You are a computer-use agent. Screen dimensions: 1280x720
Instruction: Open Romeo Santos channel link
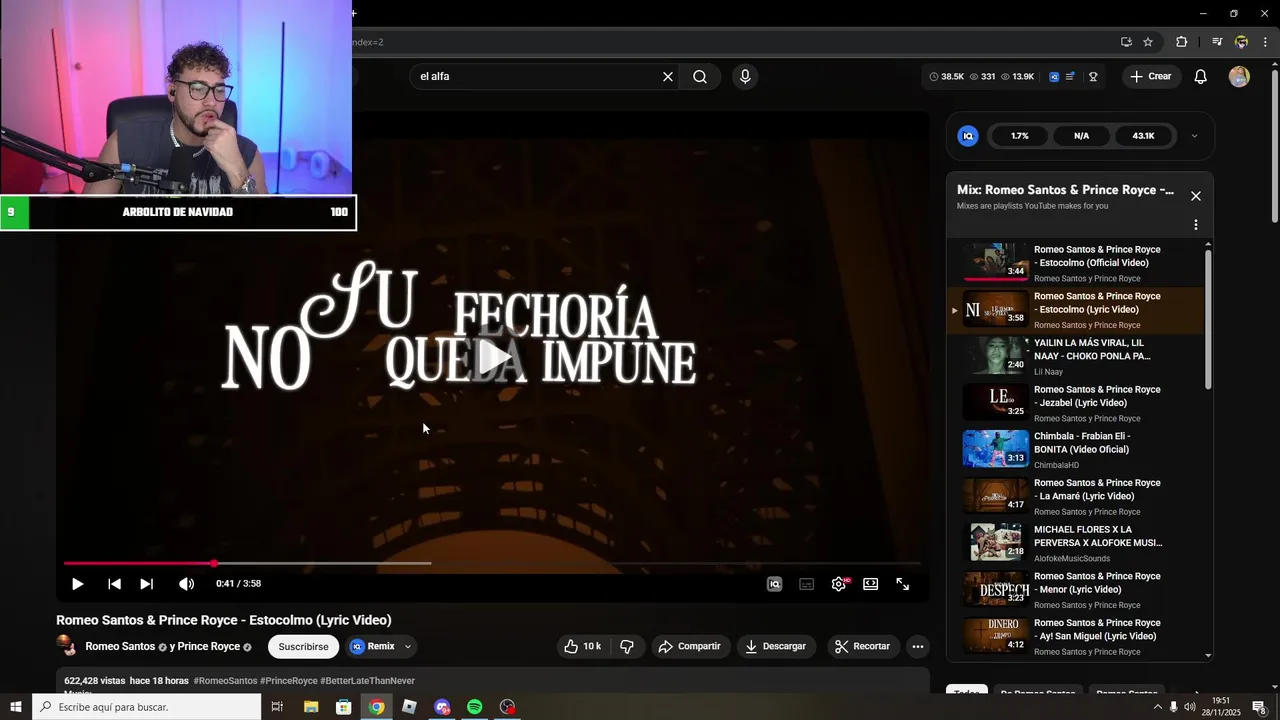pos(120,647)
